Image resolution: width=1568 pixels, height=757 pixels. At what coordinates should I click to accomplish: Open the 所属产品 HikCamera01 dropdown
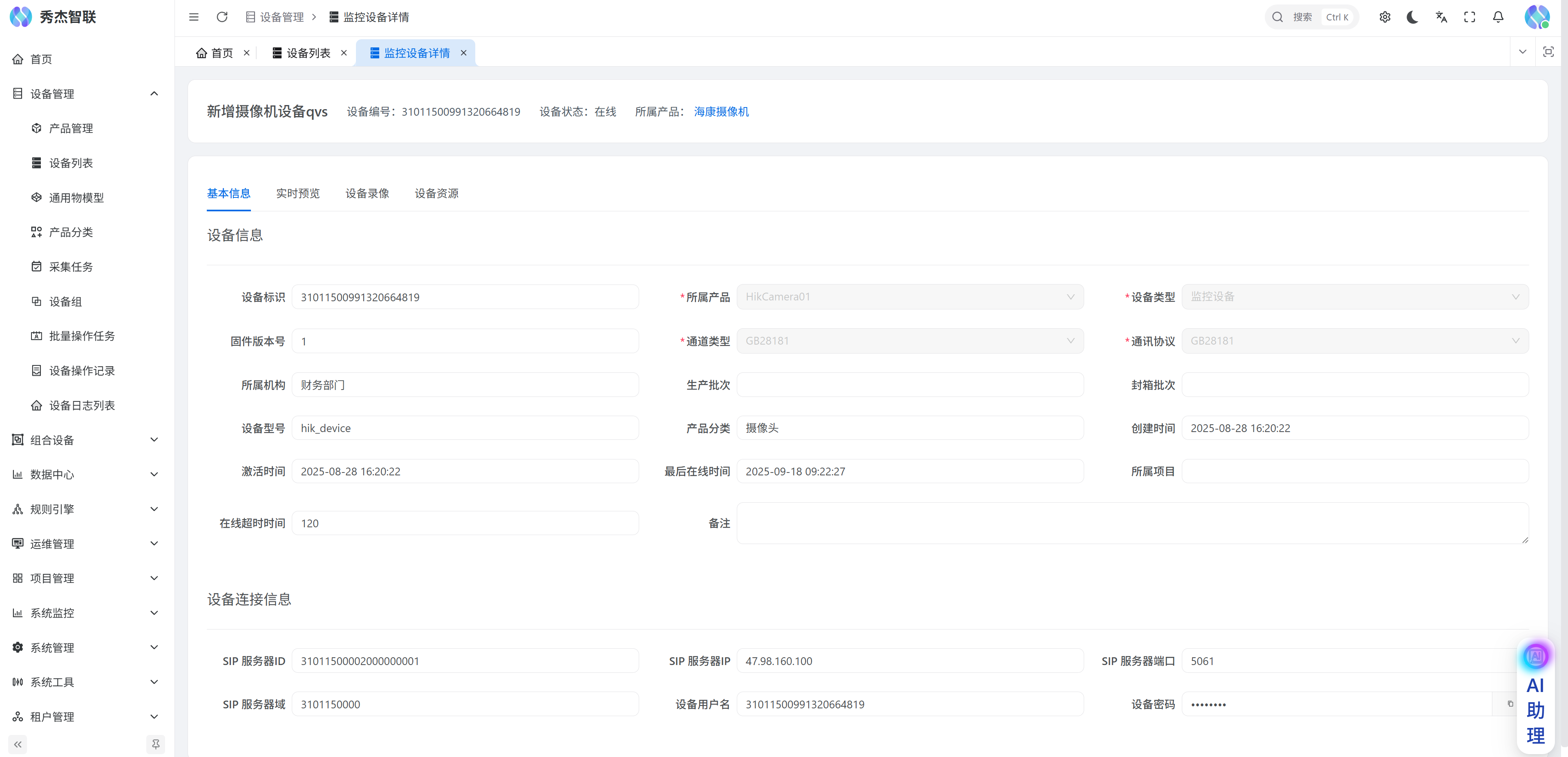[x=909, y=297]
